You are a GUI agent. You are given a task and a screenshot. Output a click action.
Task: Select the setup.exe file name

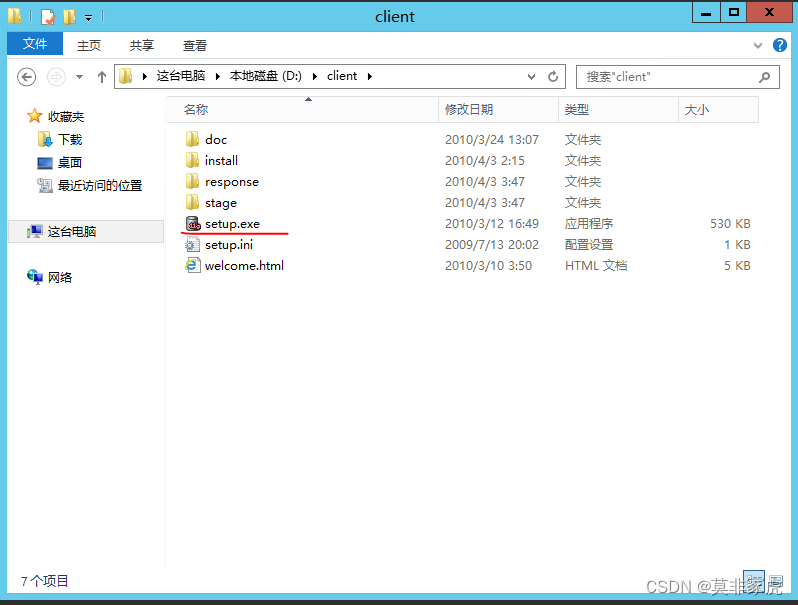[232, 224]
